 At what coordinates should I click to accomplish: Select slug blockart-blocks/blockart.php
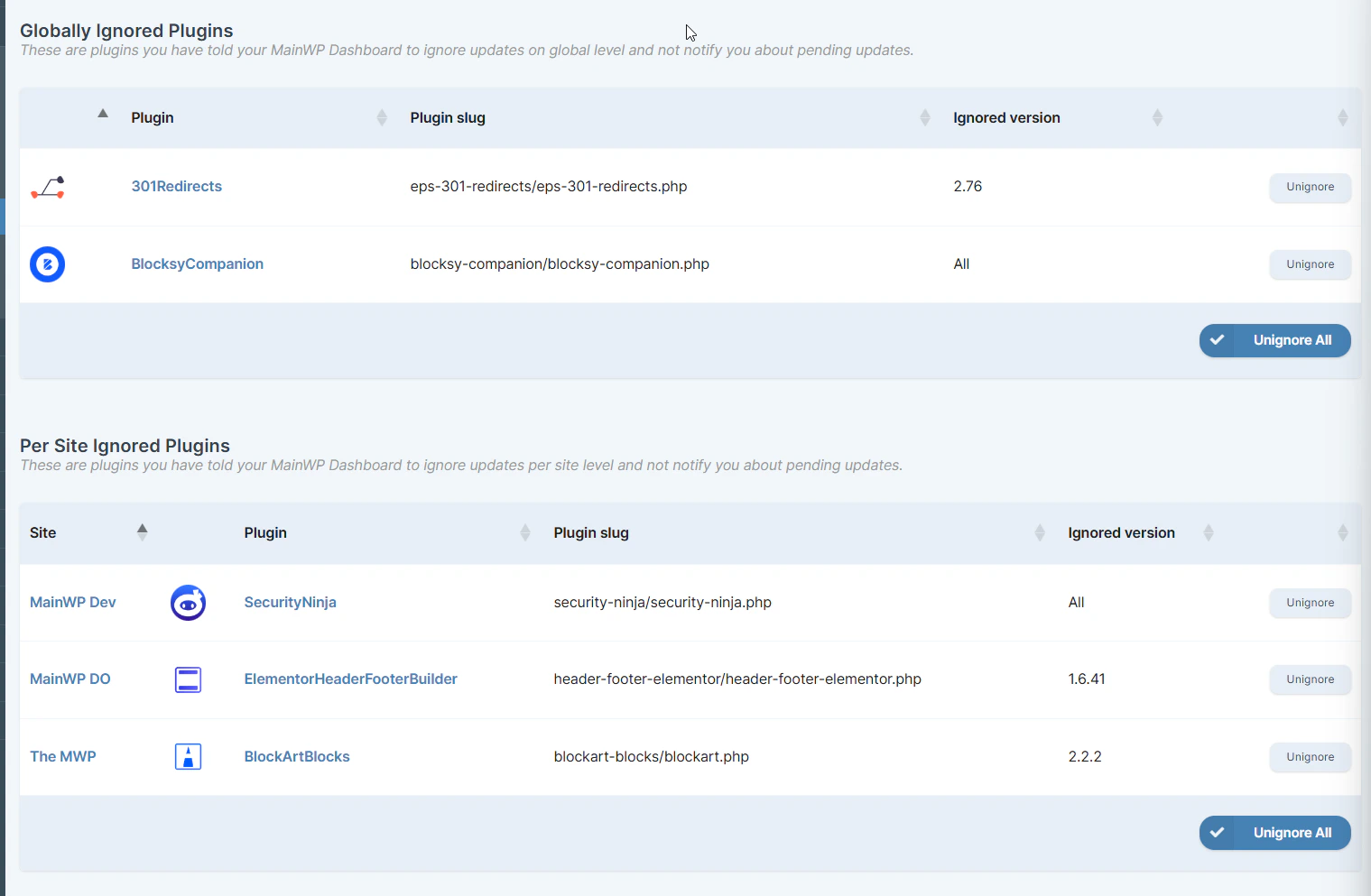[x=652, y=756]
